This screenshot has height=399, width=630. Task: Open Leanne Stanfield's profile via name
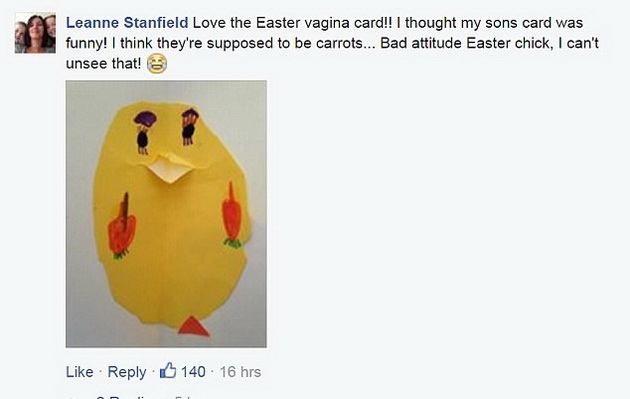coord(127,23)
